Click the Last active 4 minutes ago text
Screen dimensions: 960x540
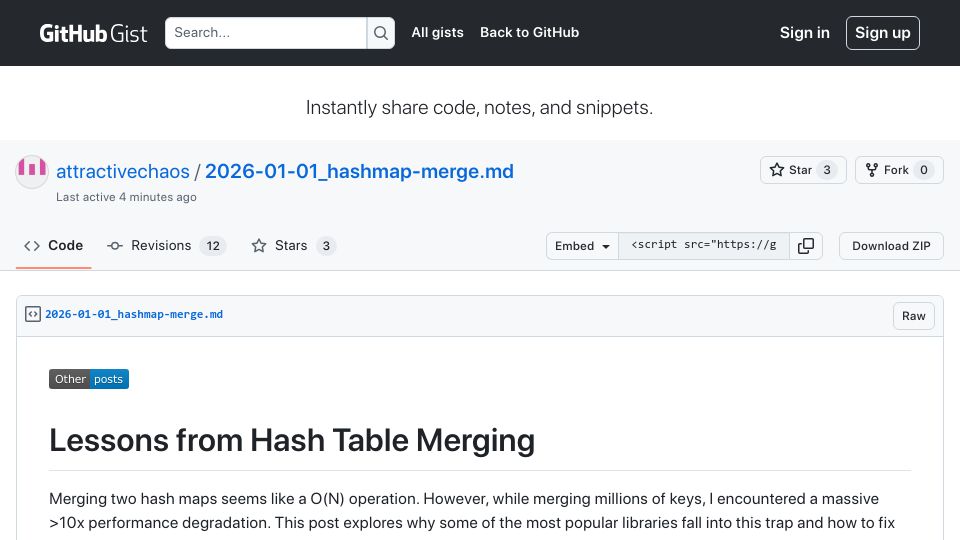tap(126, 197)
